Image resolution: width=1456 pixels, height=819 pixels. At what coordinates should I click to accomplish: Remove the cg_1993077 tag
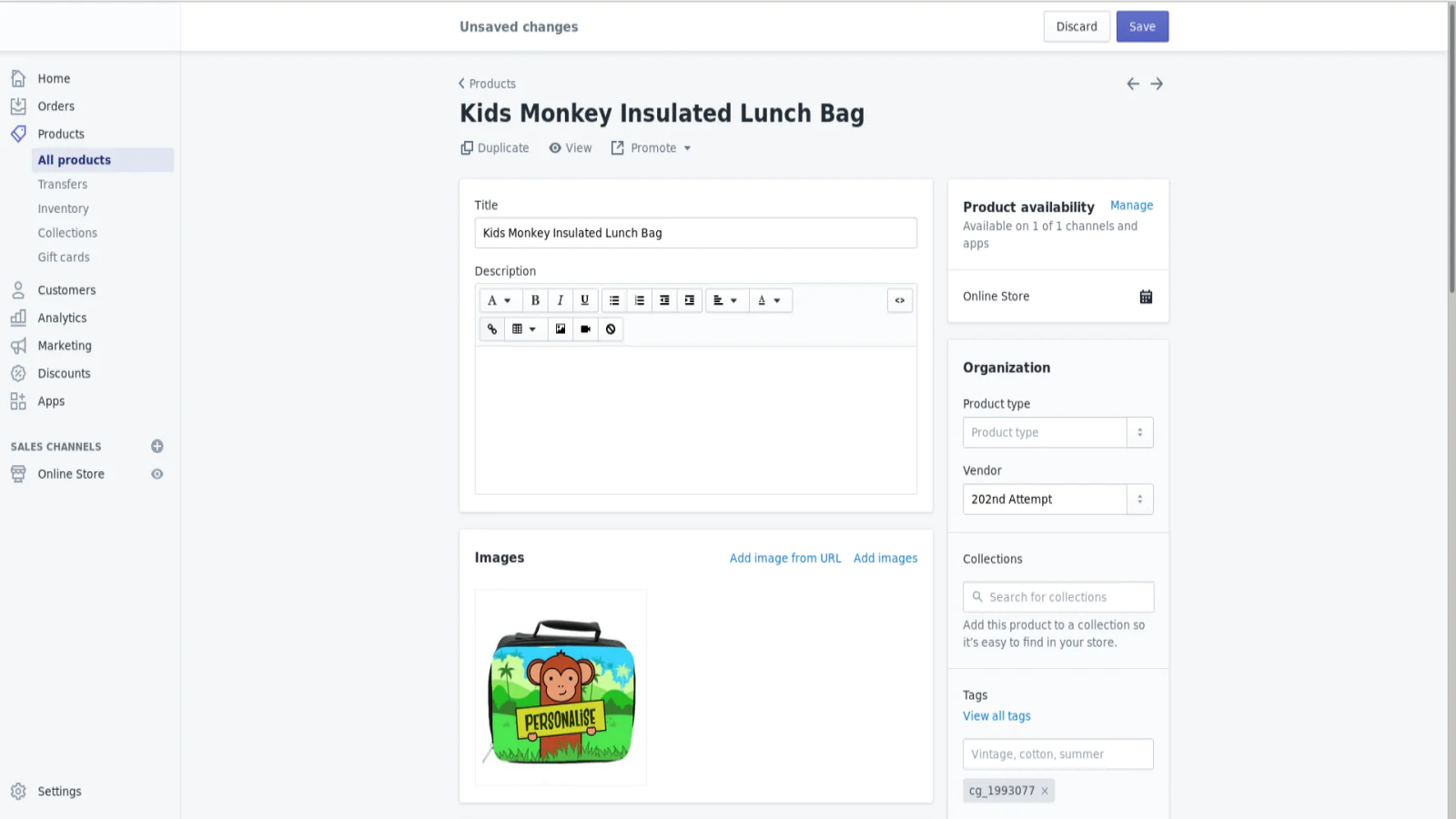coord(1045,791)
